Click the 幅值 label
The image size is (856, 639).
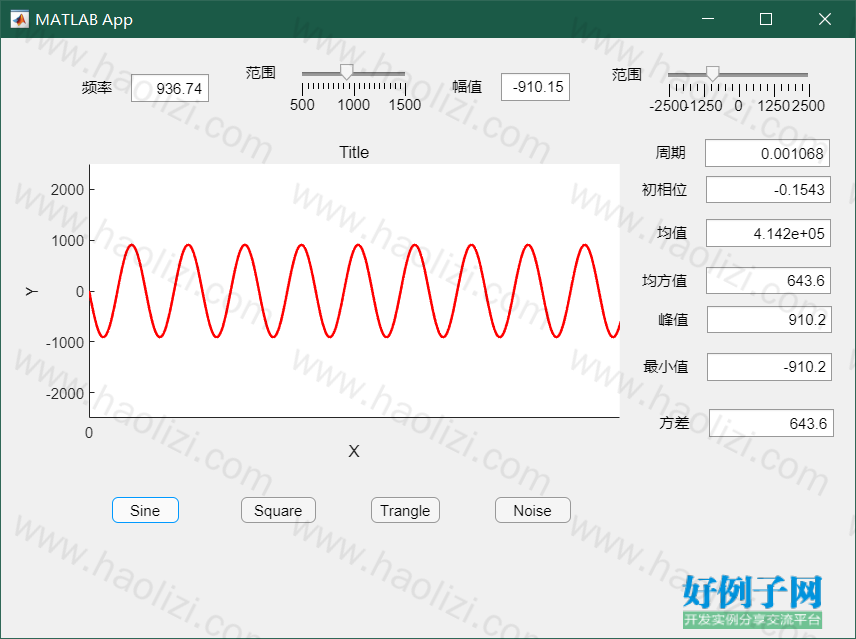[x=467, y=87]
